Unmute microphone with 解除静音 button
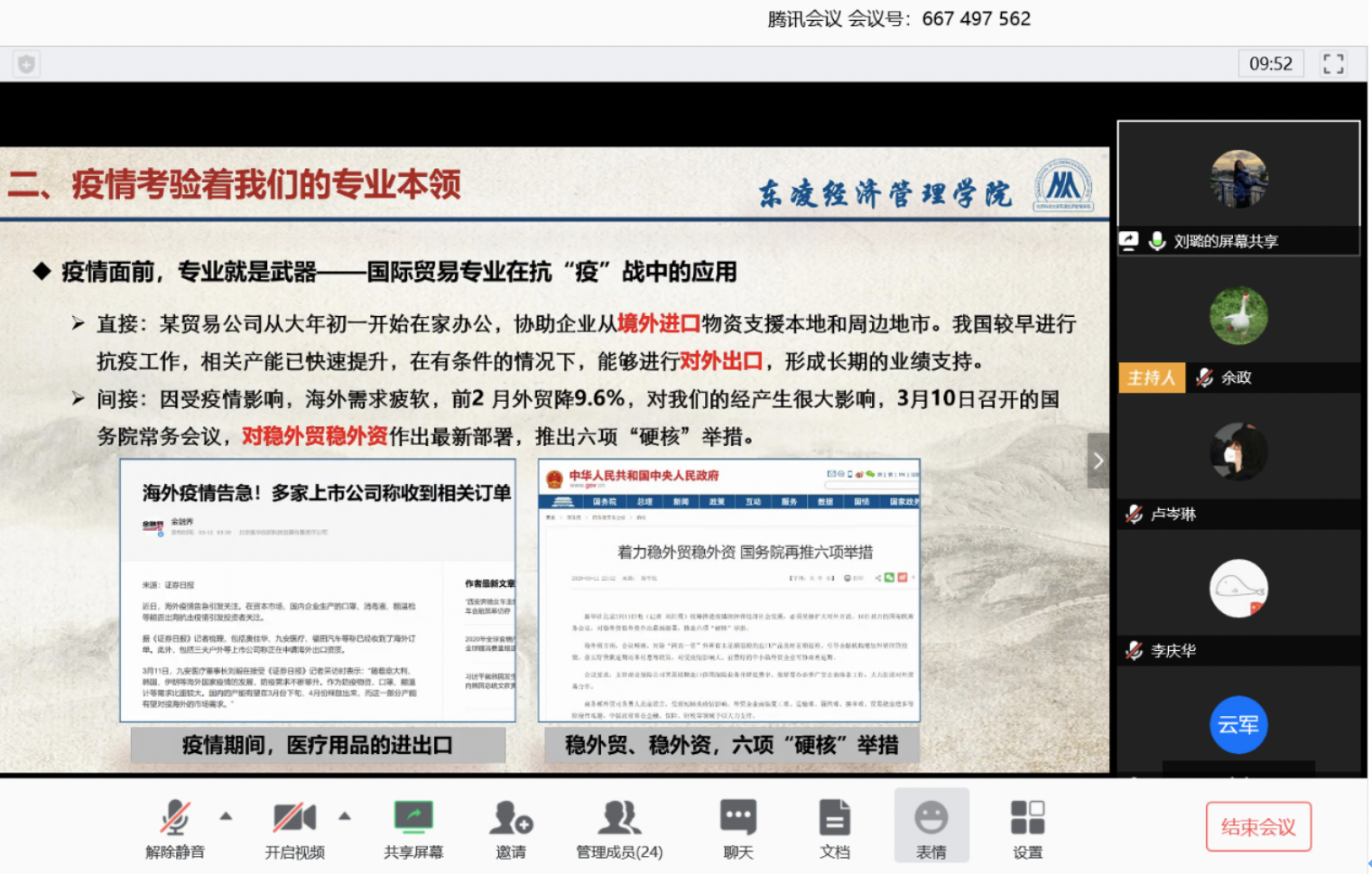The image size is (1372, 874). coord(174,828)
